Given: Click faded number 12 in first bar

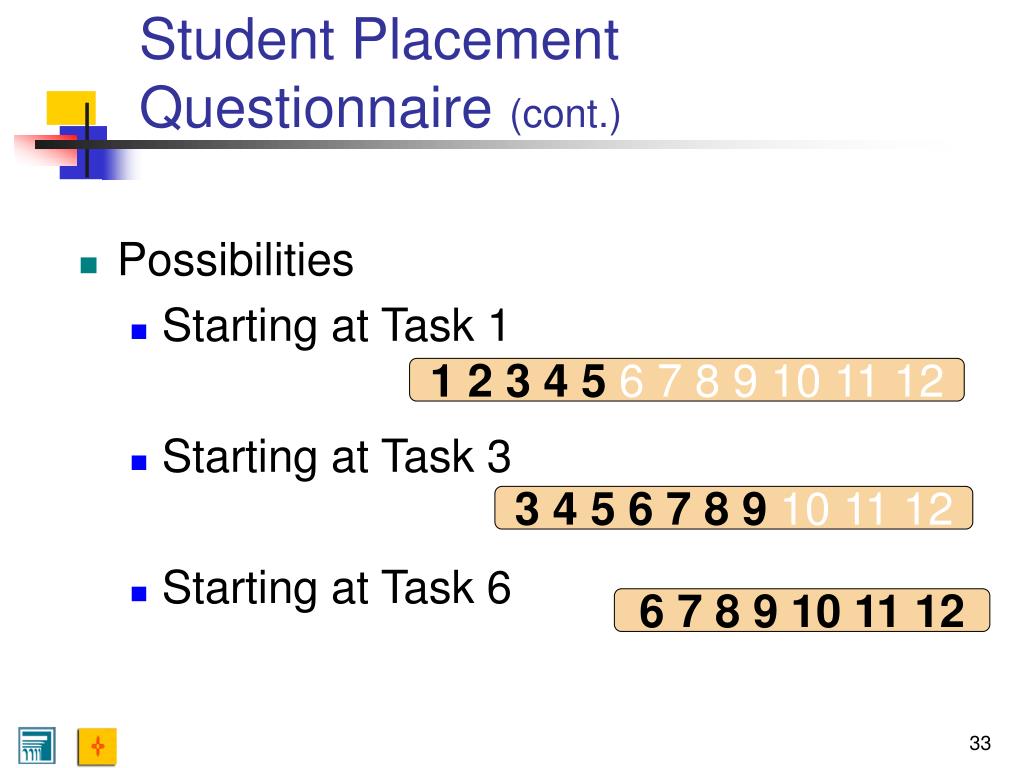Looking at the screenshot, I should click(x=920, y=380).
